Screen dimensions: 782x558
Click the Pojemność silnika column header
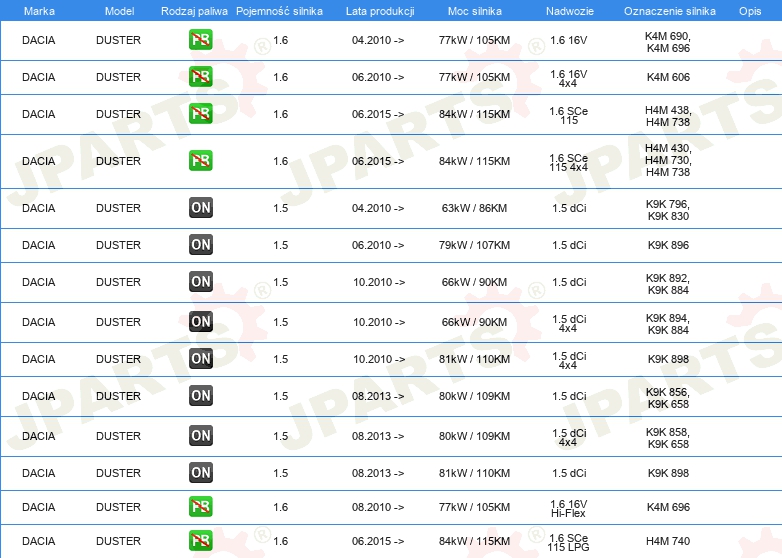point(279,11)
